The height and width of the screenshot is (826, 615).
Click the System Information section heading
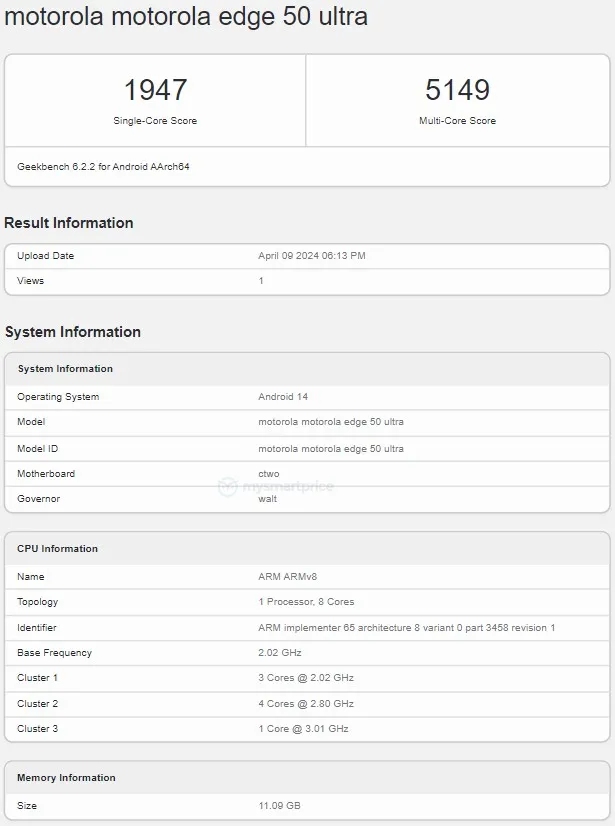pos(73,332)
